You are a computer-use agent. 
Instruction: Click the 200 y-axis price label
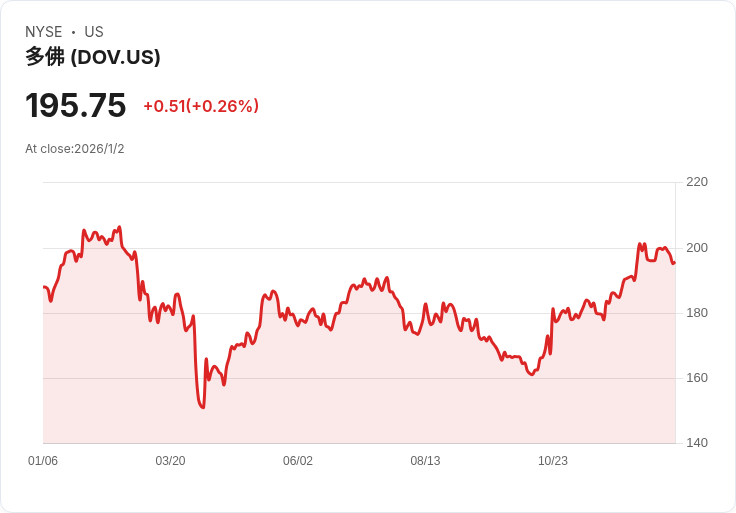(x=697, y=248)
